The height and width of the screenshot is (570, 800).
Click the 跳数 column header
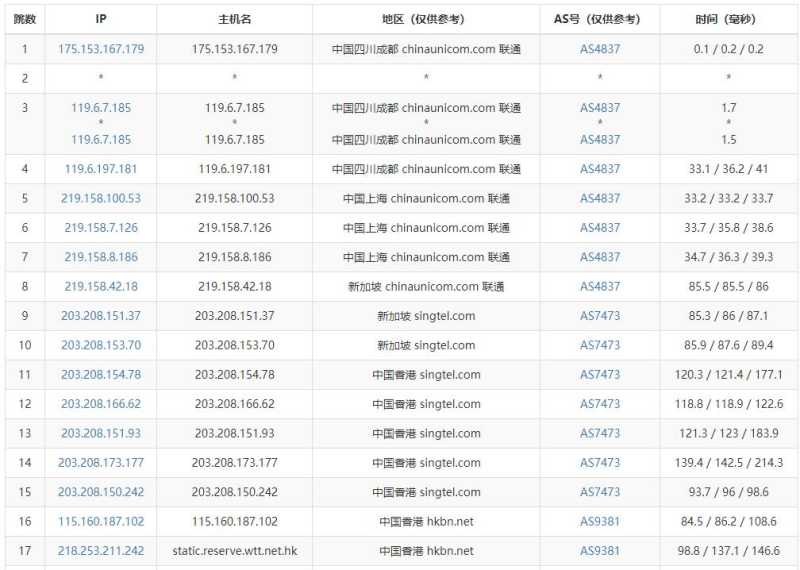coord(24,19)
